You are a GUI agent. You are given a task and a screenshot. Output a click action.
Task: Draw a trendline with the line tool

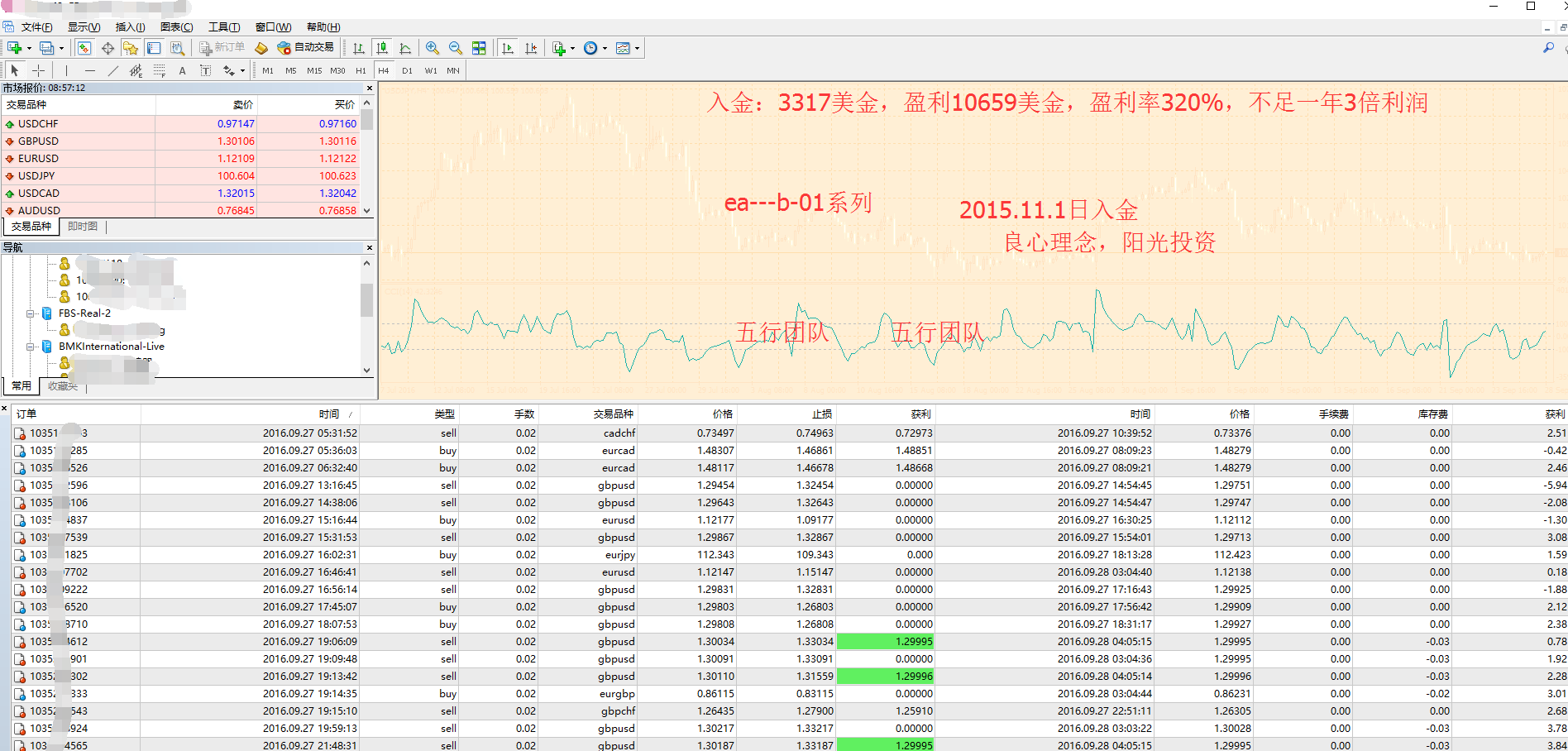click(113, 71)
